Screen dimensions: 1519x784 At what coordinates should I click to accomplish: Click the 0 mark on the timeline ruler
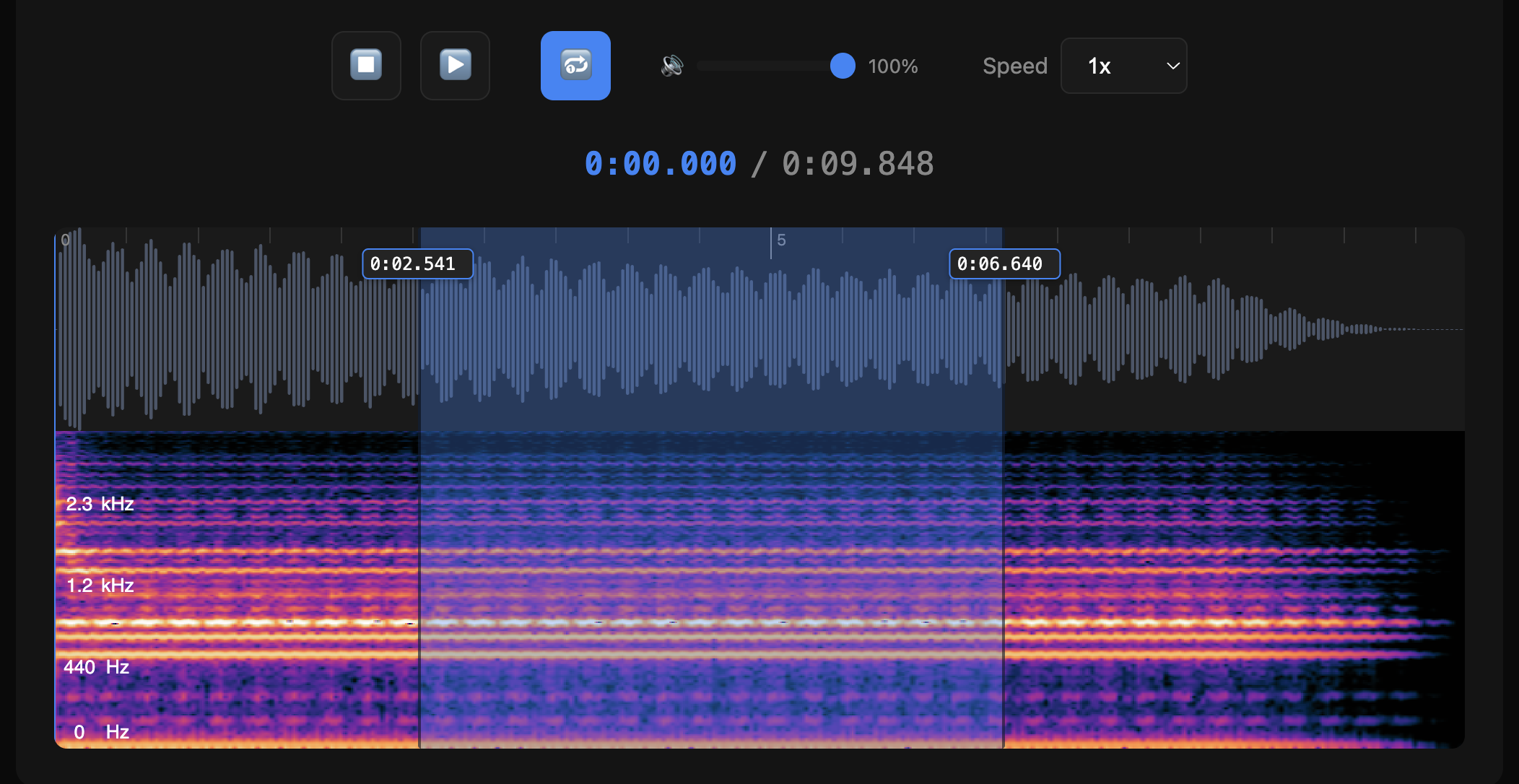click(x=66, y=240)
